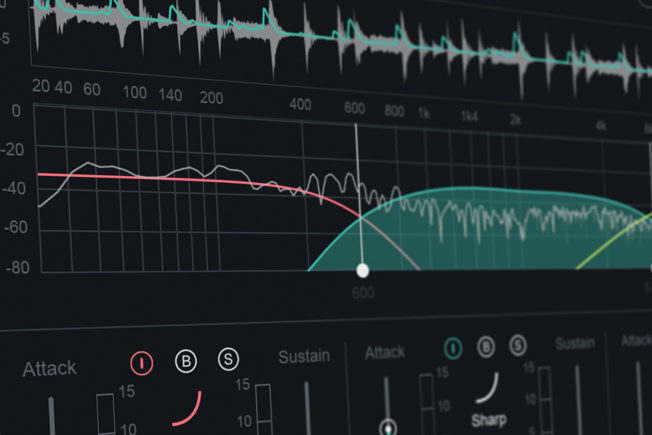This screenshot has width=652, height=435.
Task: Toggle the teal band power button
Action: pyautogui.click(x=452, y=348)
